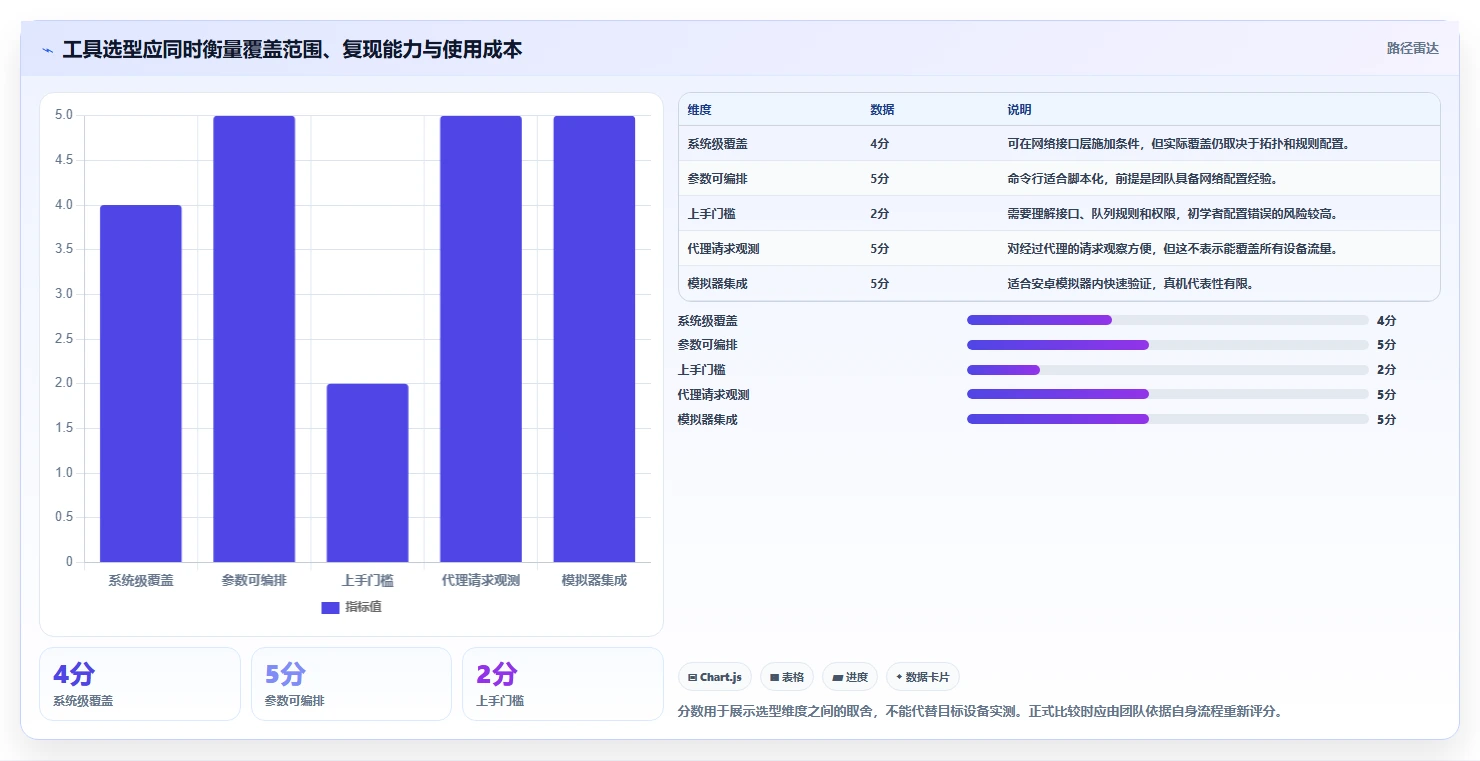Toggle the 指标值 legend color swatch

[330, 607]
